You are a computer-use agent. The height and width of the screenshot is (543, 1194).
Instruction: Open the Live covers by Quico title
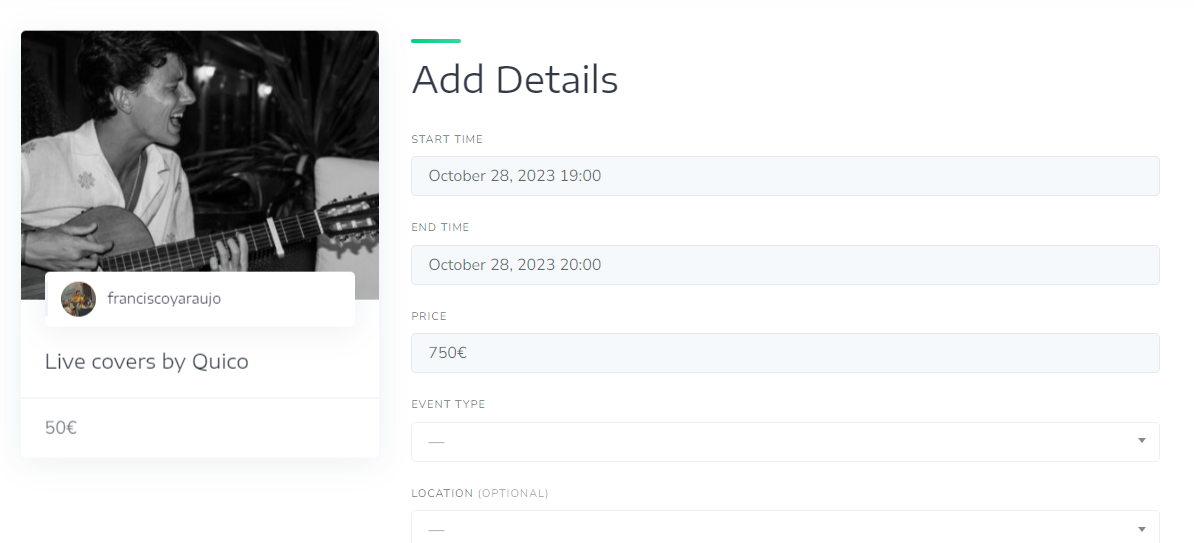(147, 361)
